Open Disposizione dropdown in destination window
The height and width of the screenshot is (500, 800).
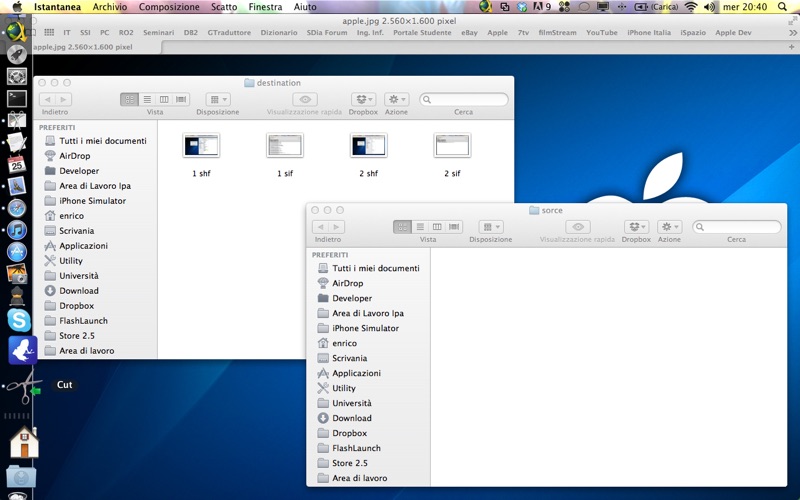pos(218,99)
